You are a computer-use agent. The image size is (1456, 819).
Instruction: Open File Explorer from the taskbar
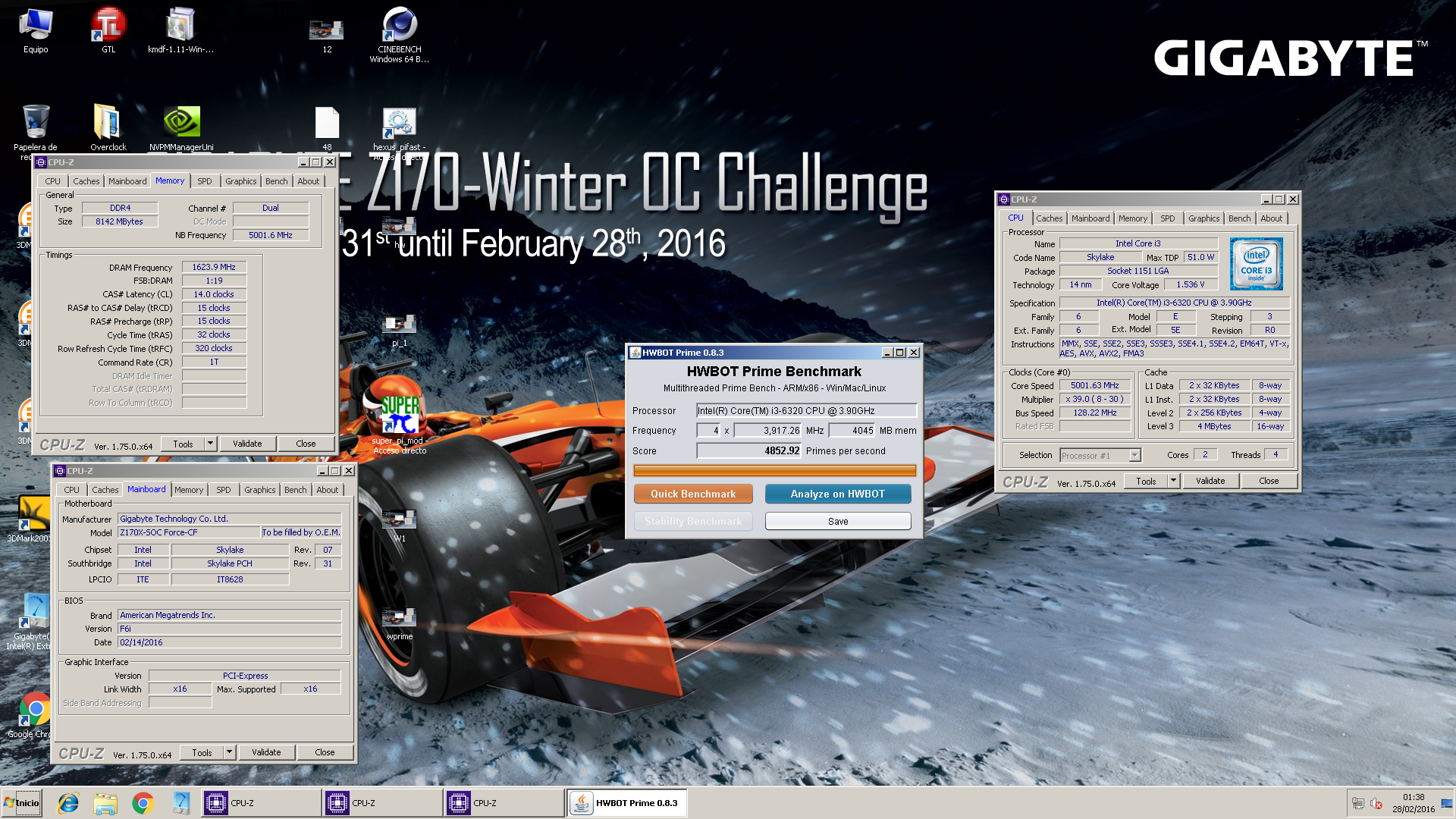pos(105,803)
